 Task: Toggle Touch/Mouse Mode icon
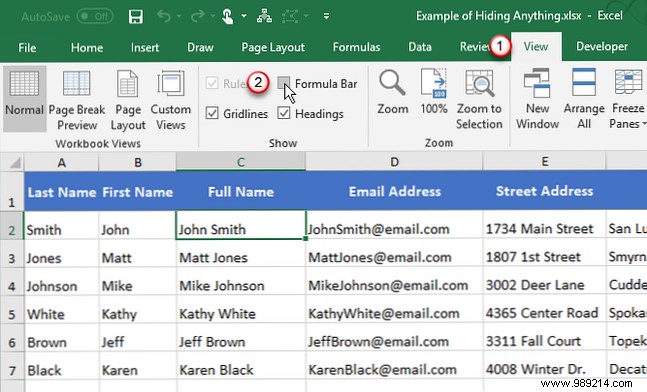(x=227, y=17)
